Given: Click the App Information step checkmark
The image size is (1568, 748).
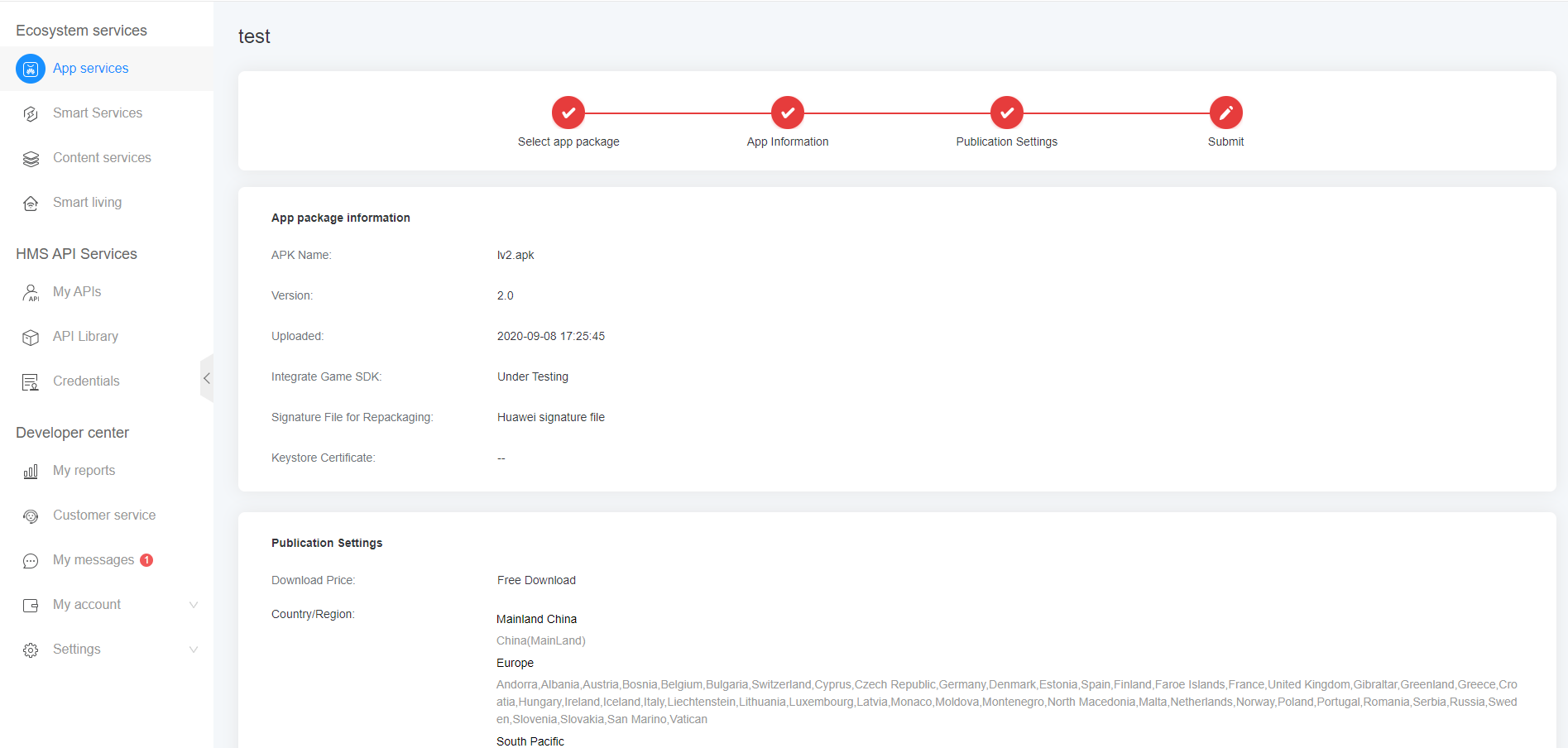Looking at the screenshot, I should [x=788, y=113].
